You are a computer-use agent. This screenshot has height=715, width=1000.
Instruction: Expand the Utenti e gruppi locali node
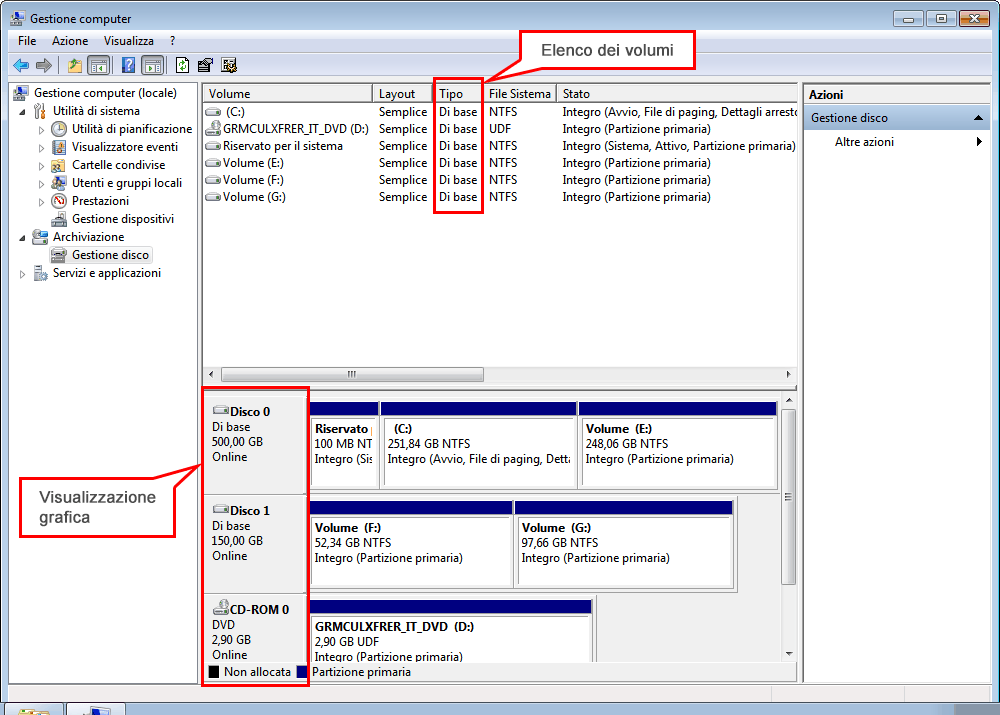41,184
